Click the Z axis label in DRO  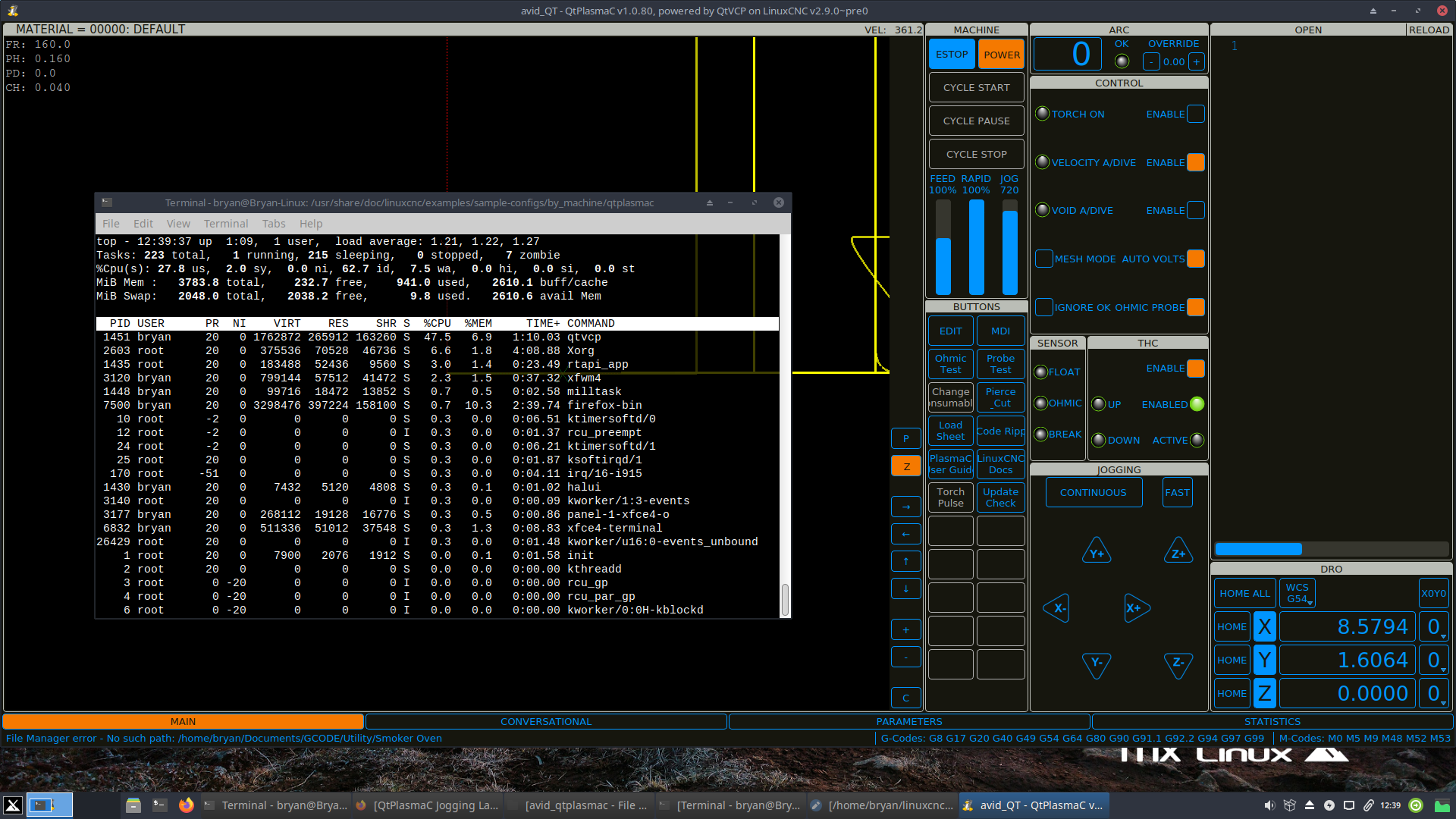coord(1264,693)
